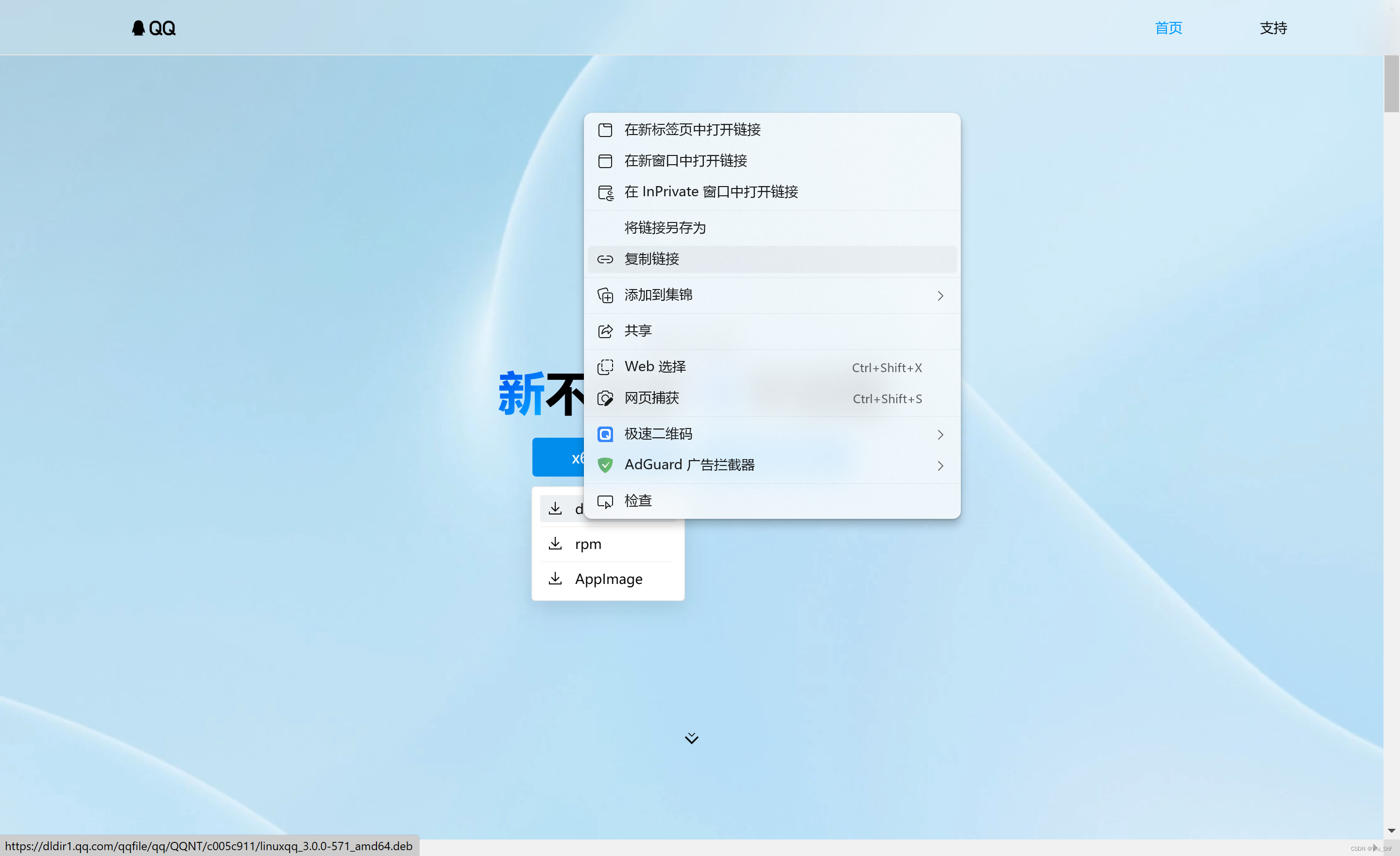This screenshot has height=856, width=1400.
Task: Click the download icon next to rpm
Action: click(x=556, y=544)
